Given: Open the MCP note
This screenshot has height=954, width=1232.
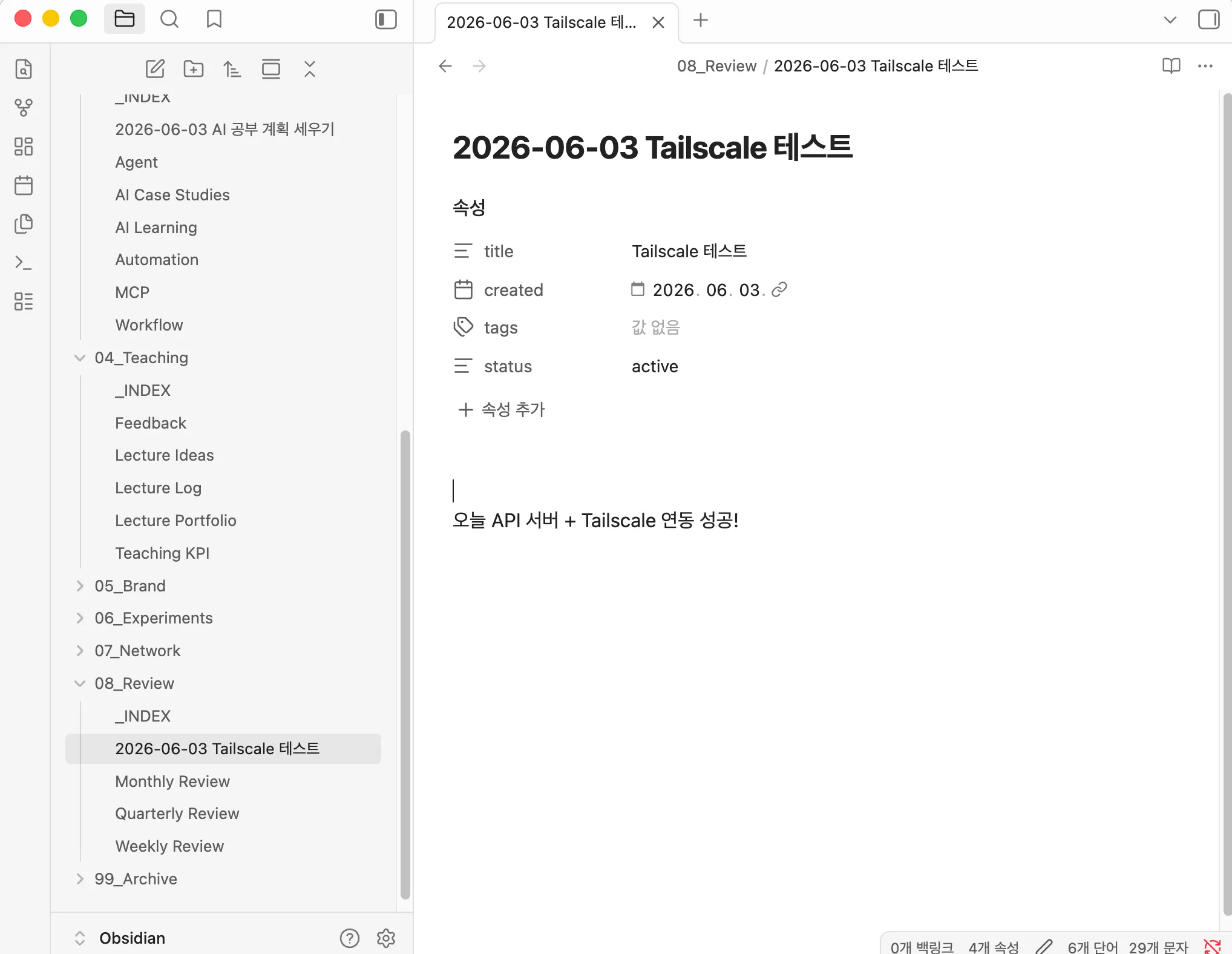Looking at the screenshot, I should coord(132,292).
